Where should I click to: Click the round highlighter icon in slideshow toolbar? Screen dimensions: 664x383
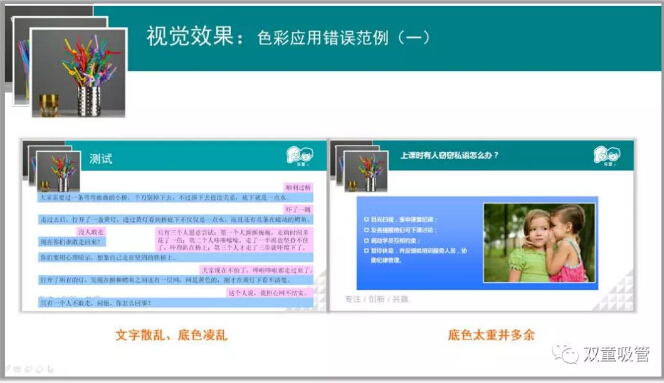[28, 369]
